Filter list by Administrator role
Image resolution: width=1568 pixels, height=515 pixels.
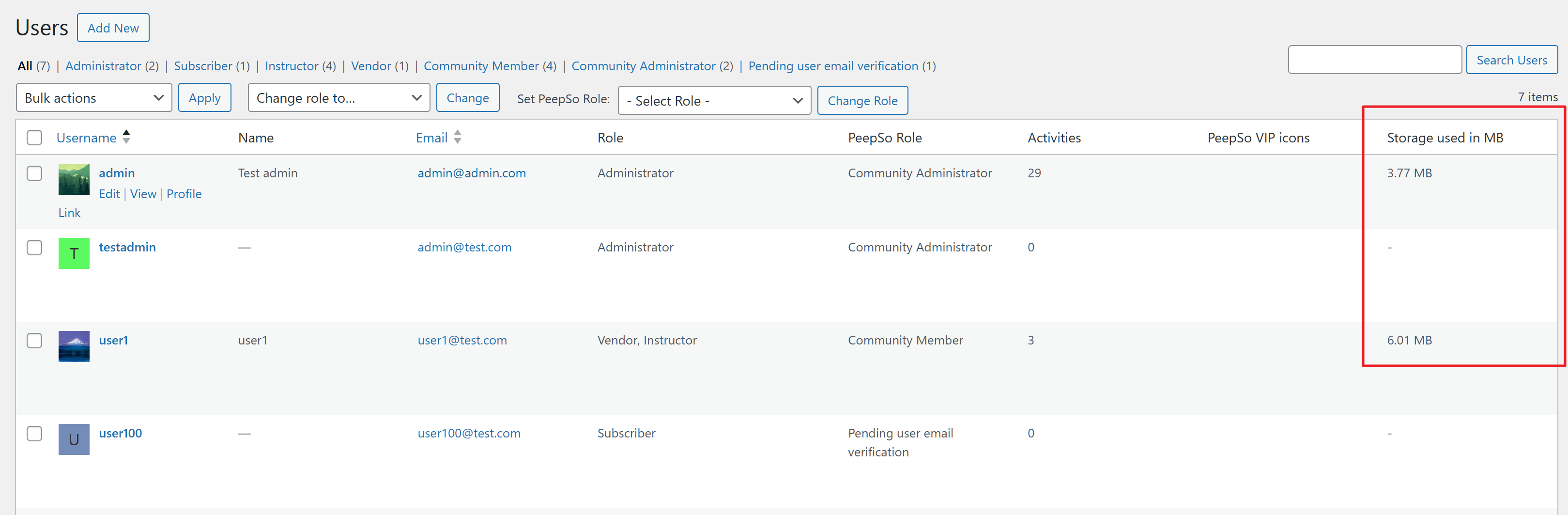click(x=103, y=66)
